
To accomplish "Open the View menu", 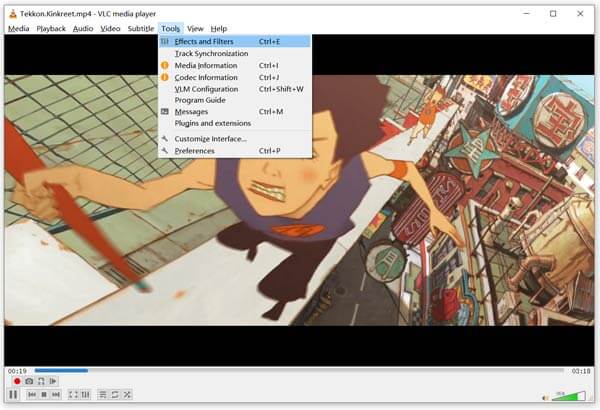I will coord(195,29).
